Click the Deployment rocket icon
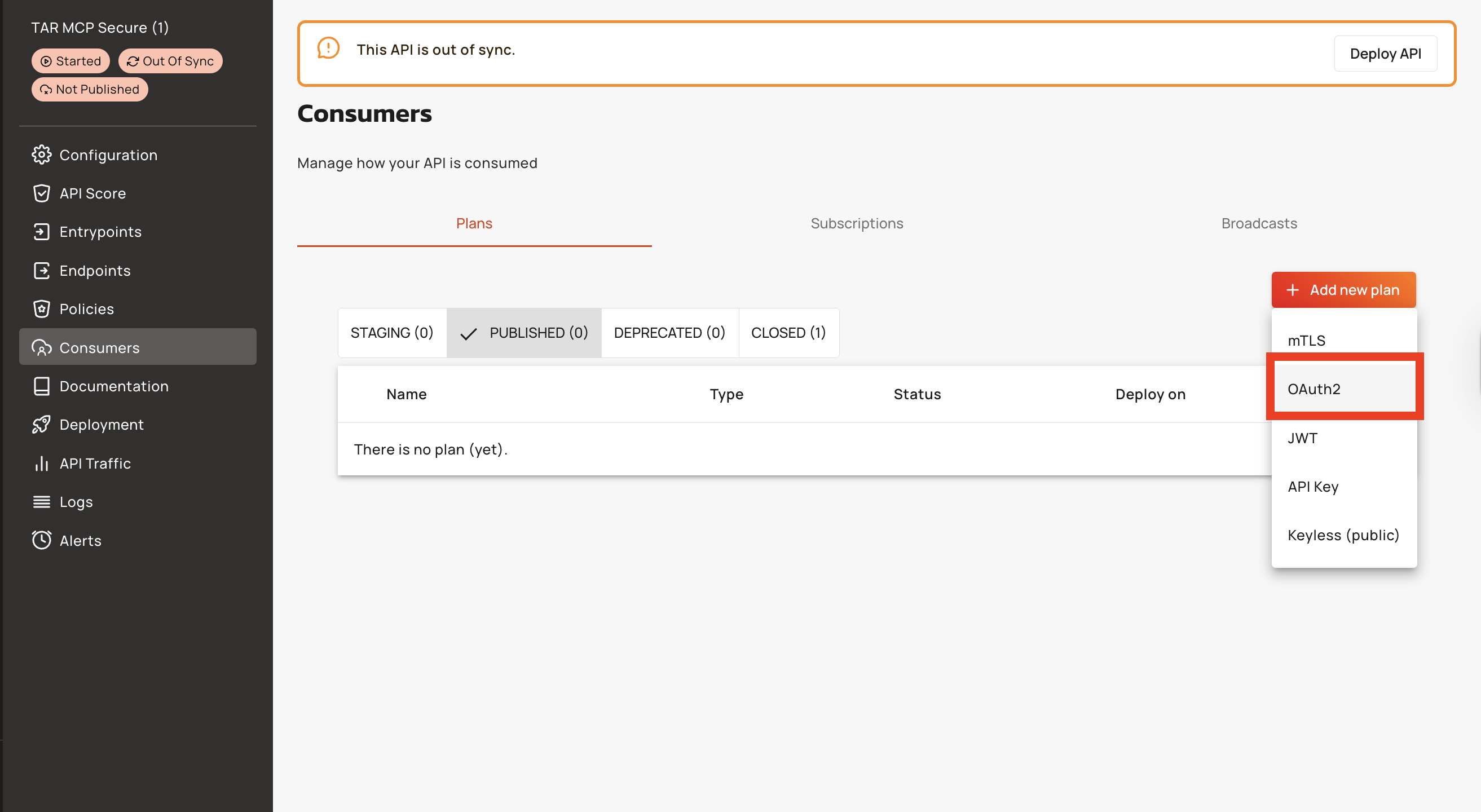The height and width of the screenshot is (812, 1481). [x=41, y=425]
